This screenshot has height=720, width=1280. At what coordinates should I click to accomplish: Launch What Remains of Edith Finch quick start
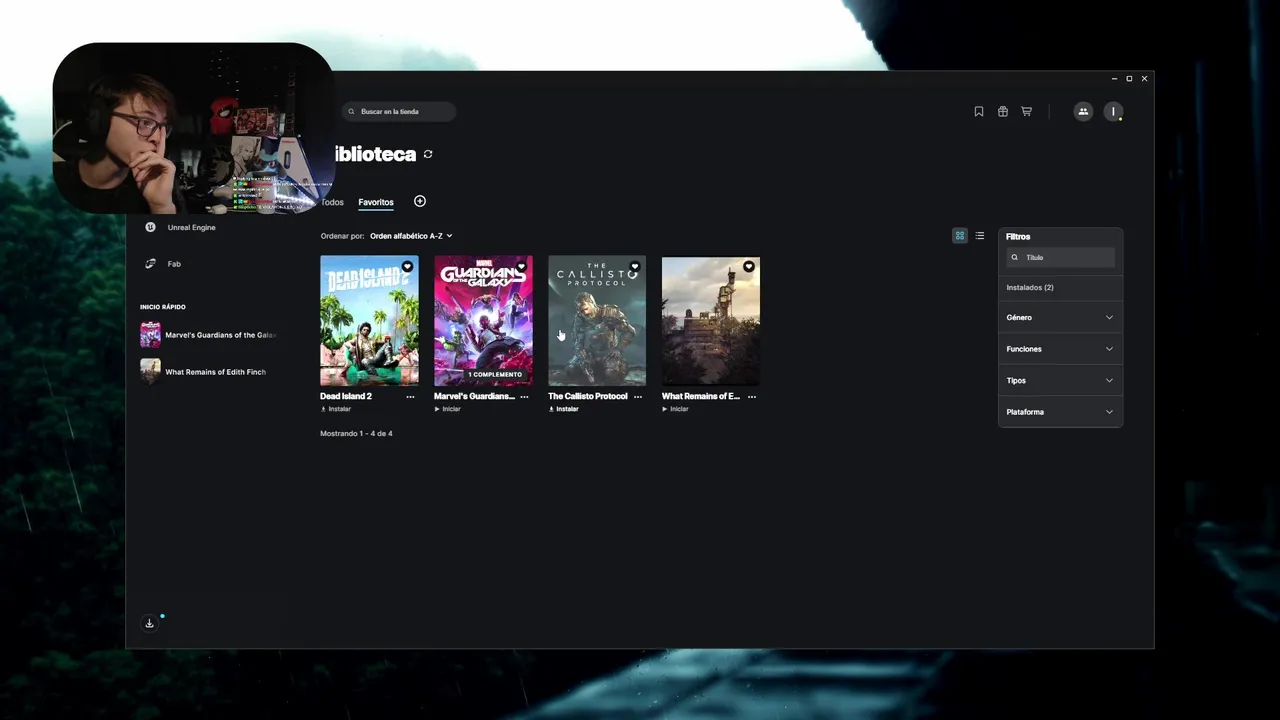click(x=203, y=372)
